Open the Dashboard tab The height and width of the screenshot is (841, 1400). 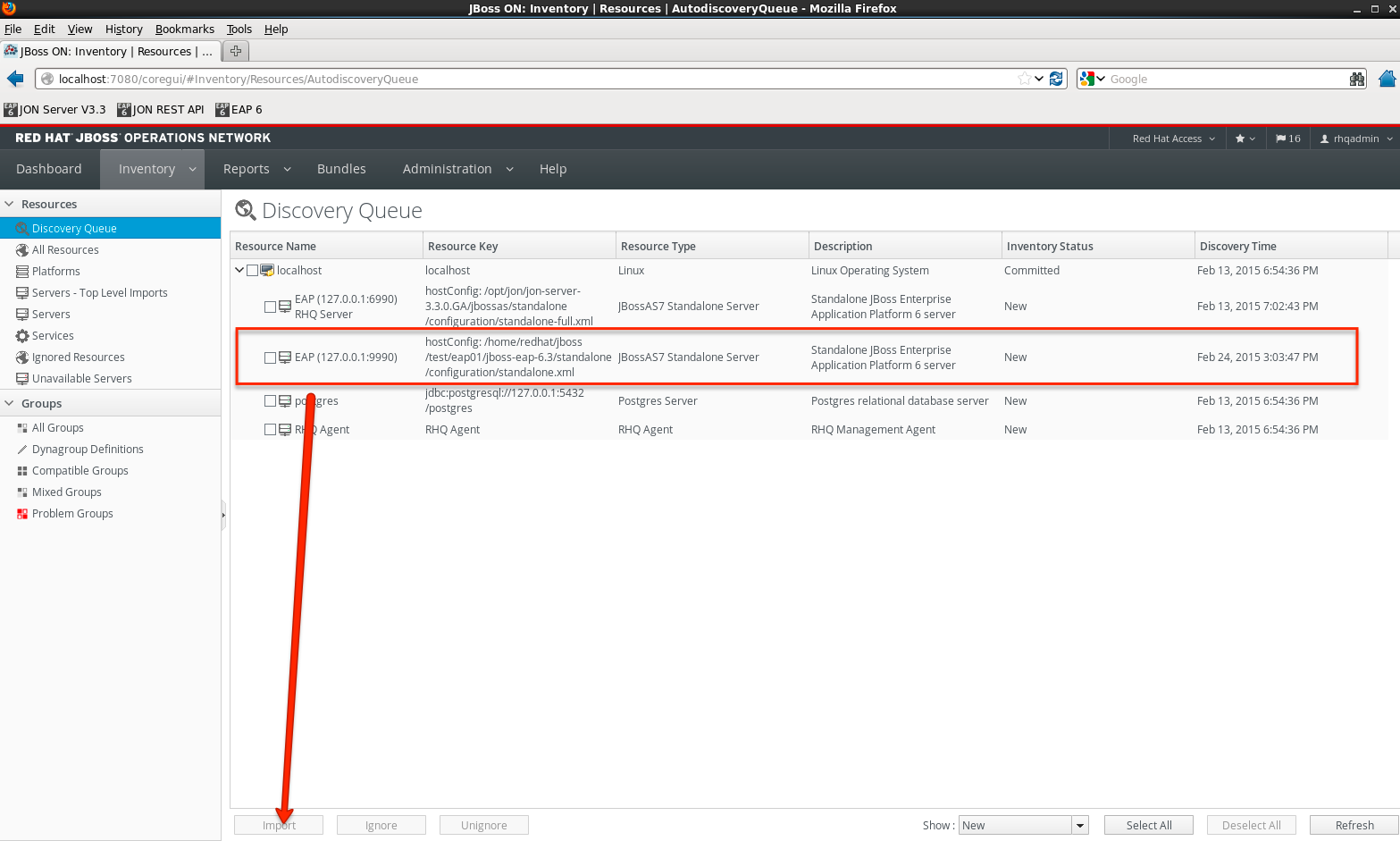coord(49,169)
